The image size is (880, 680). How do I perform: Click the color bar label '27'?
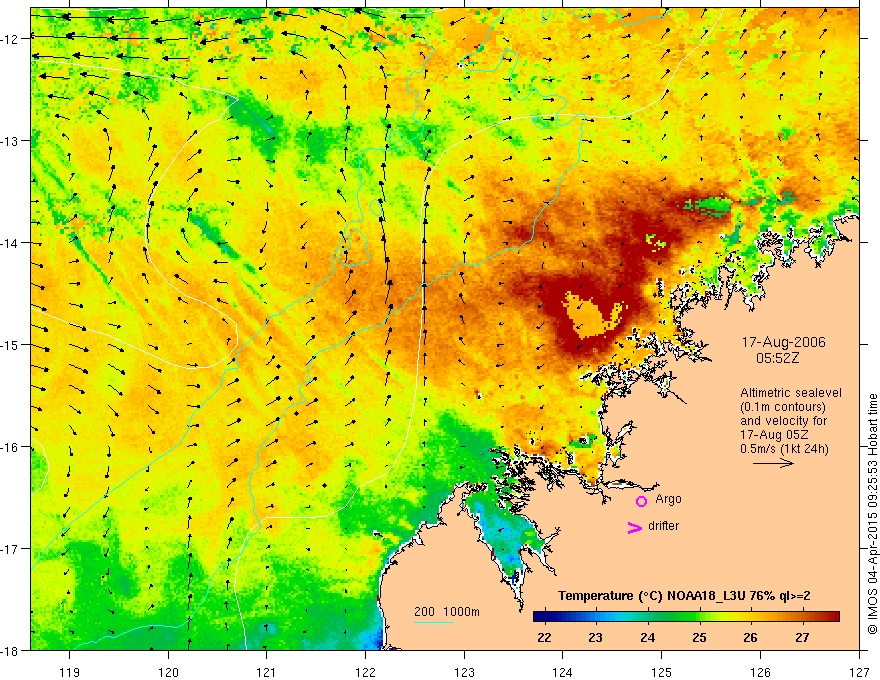tap(803, 638)
